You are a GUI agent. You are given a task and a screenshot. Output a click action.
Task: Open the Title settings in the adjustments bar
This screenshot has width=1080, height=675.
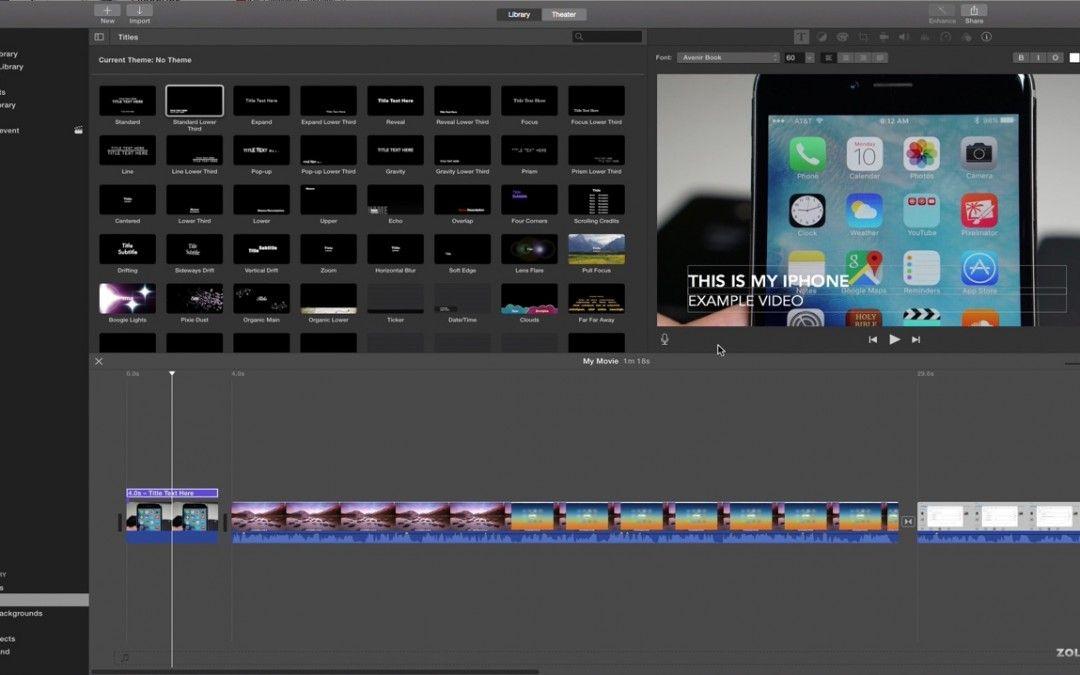pyautogui.click(x=801, y=37)
